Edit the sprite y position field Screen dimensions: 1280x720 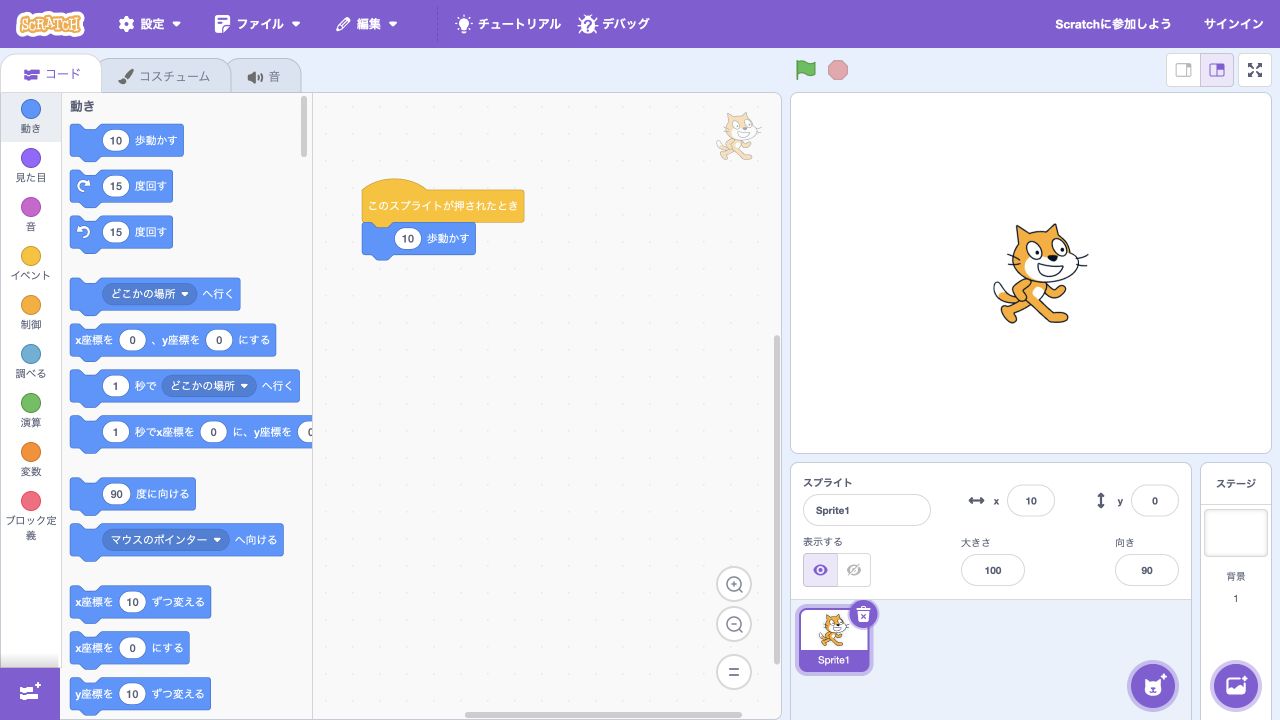[1155, 501]
